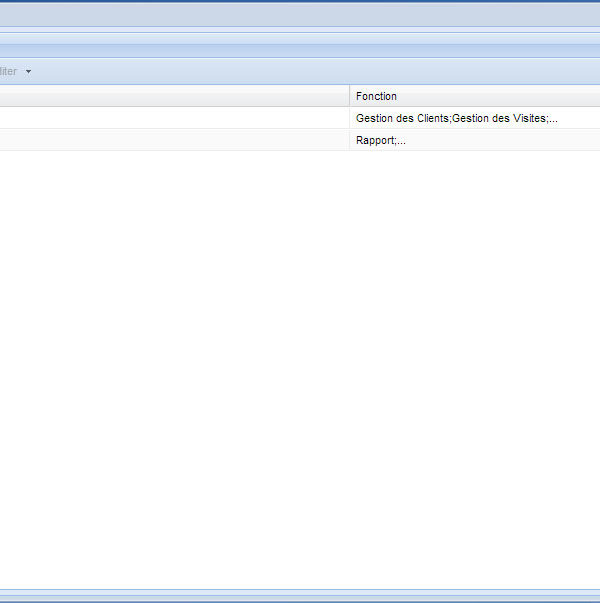The width and height of the screenshot is (600, 603).
Task: Click the Fonction column header
Action: click(x=376, y=96)
